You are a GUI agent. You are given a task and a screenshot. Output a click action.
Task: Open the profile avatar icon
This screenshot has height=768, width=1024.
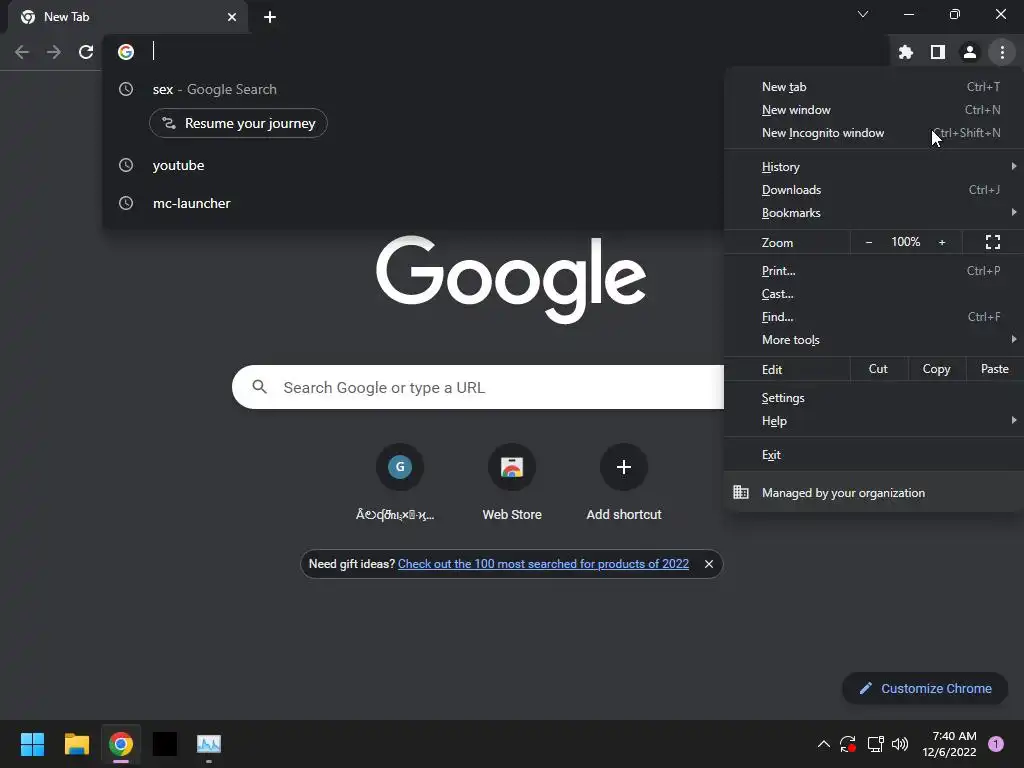pyautogui.click(x=970, y=52)
